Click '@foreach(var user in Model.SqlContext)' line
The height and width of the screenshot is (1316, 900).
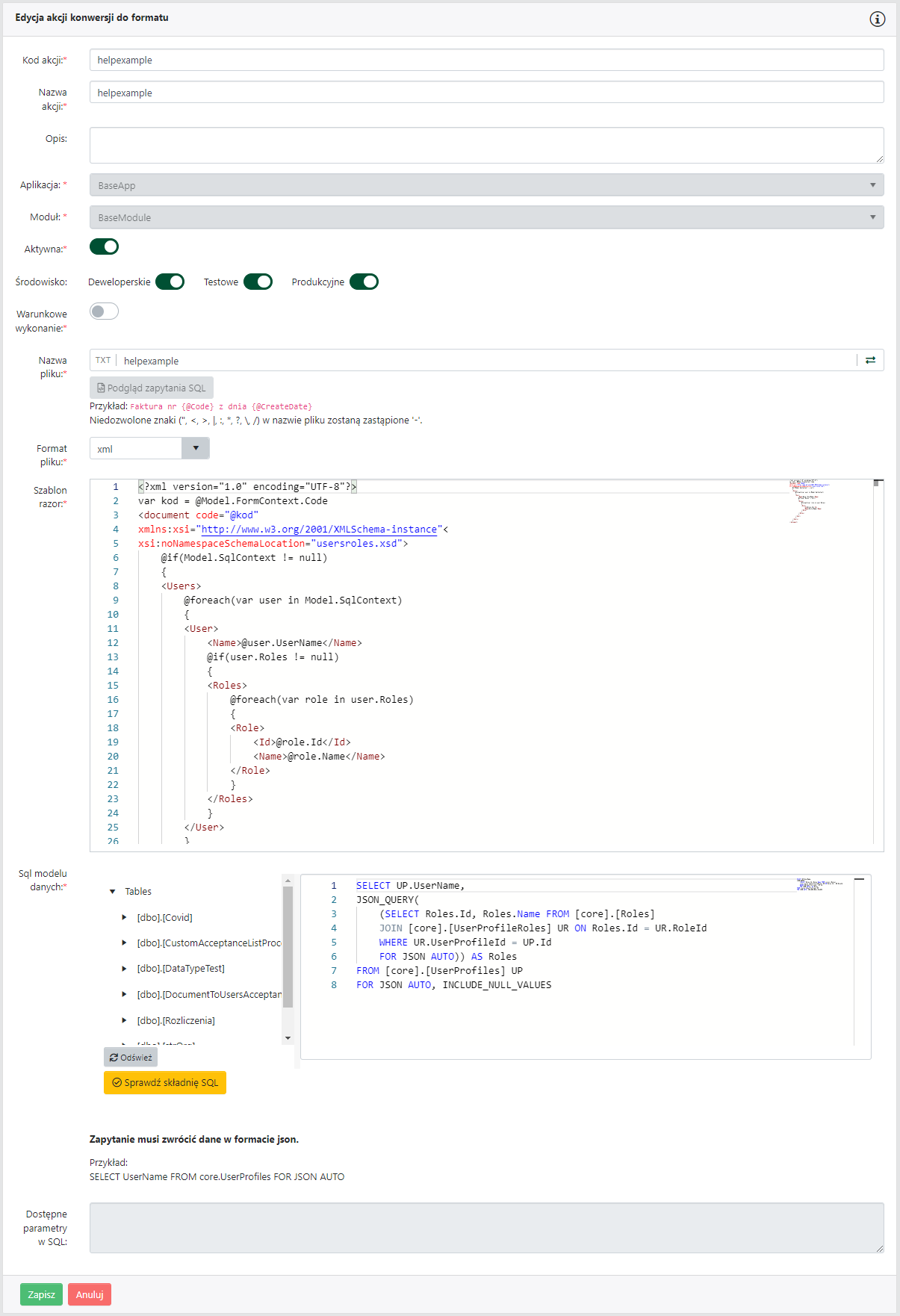(293, 600)
